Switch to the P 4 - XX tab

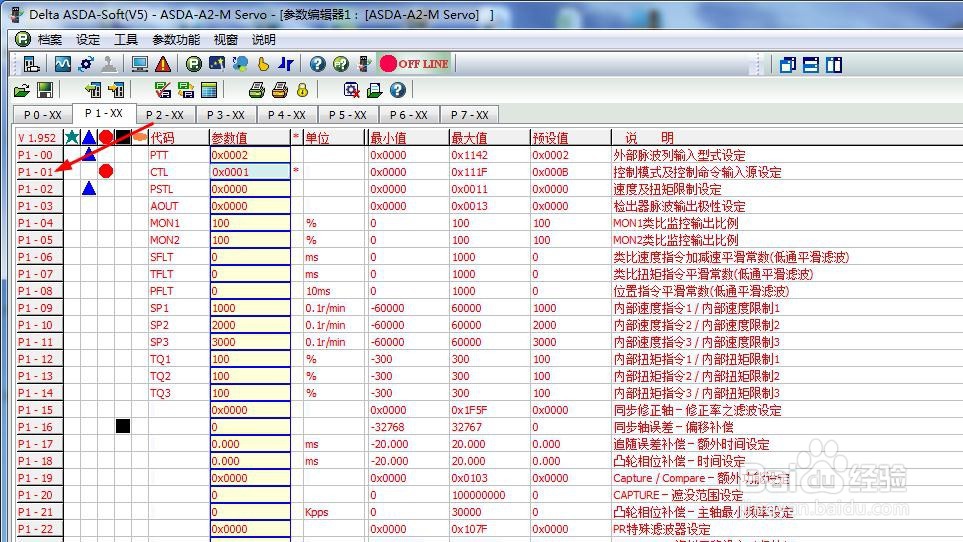point(286,115)
